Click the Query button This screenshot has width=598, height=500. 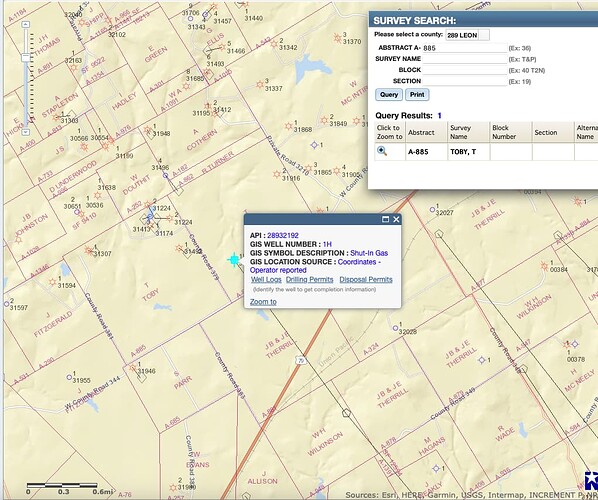pyautogui.click(x=389, y=95)
